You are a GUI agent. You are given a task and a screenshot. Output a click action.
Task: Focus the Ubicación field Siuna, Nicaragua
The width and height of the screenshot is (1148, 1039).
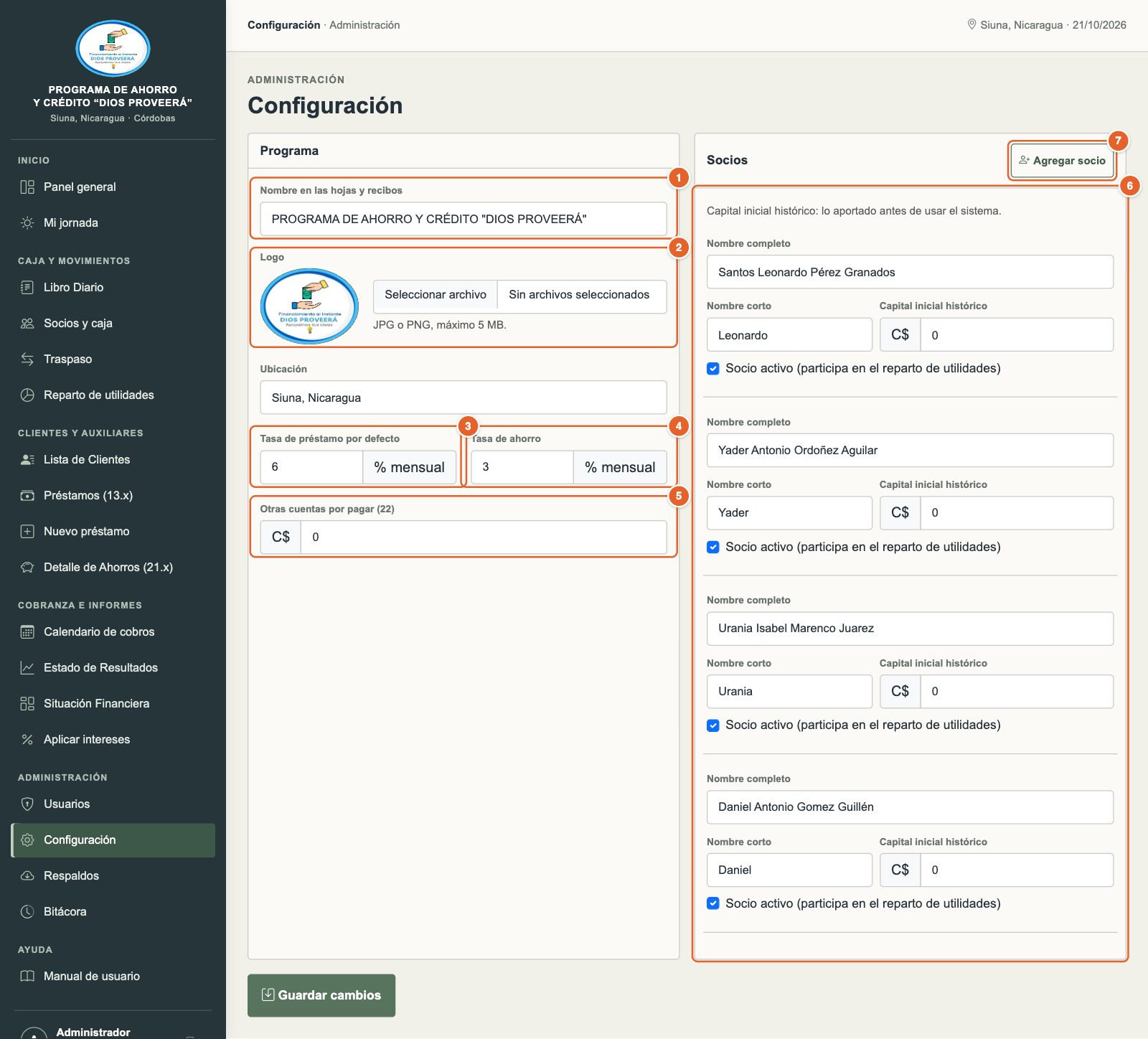pyautogui.click(x=464, y=398)
